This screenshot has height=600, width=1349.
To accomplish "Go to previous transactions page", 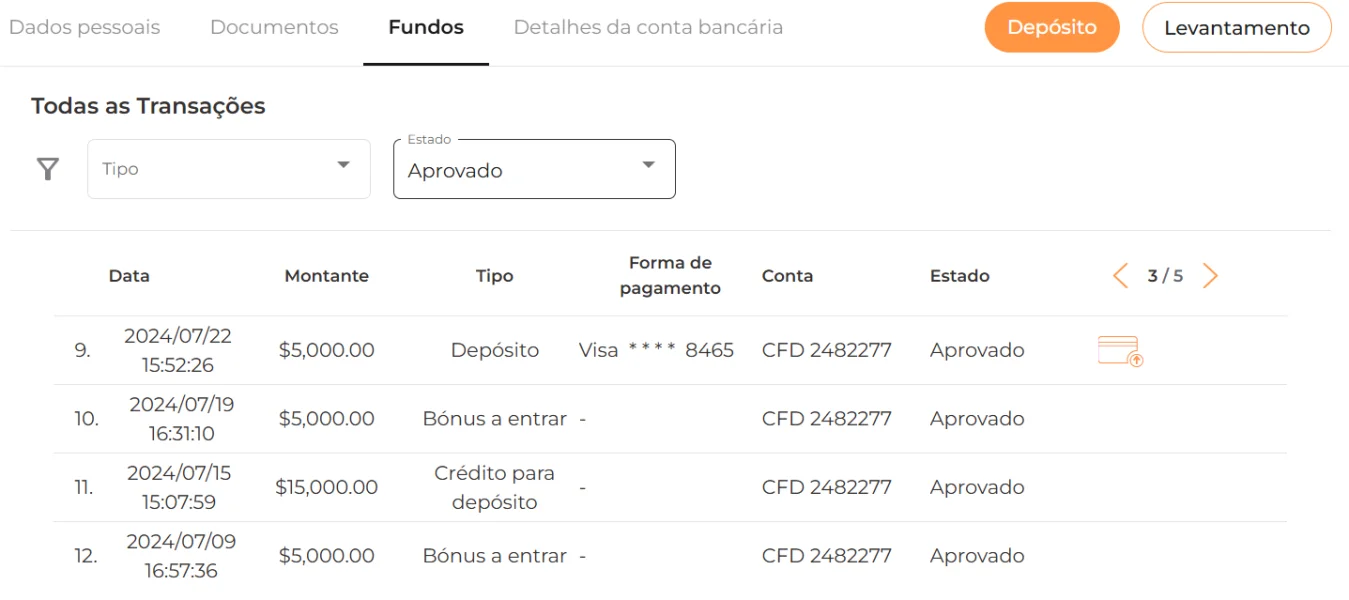I will (x=1120, y=276).
